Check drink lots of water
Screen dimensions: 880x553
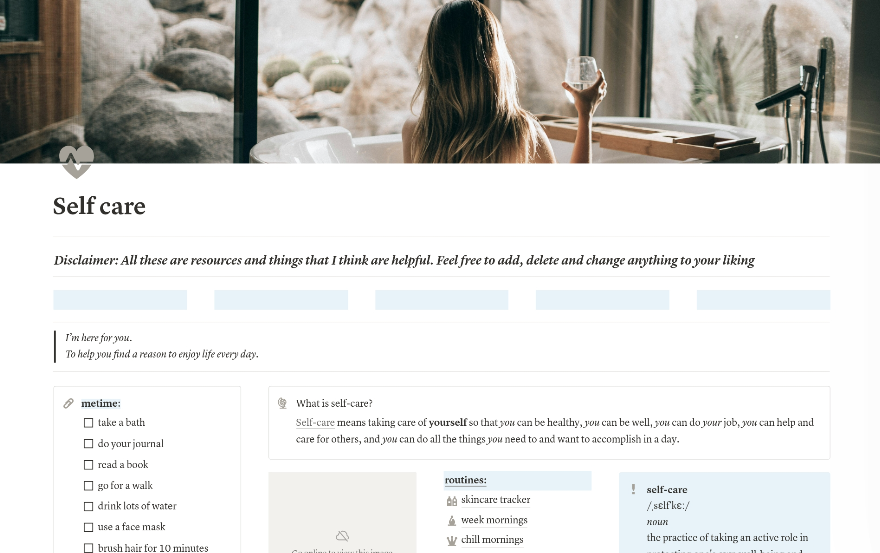88,506
